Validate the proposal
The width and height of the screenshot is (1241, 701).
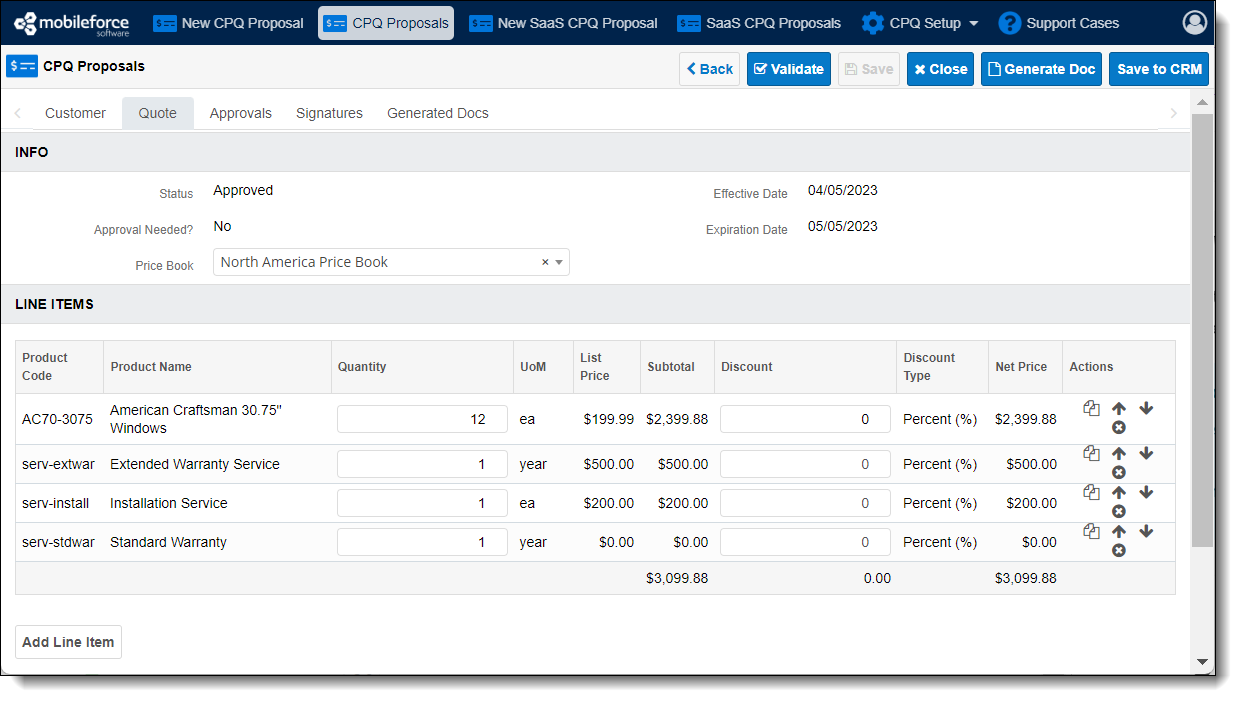(789, 69)
